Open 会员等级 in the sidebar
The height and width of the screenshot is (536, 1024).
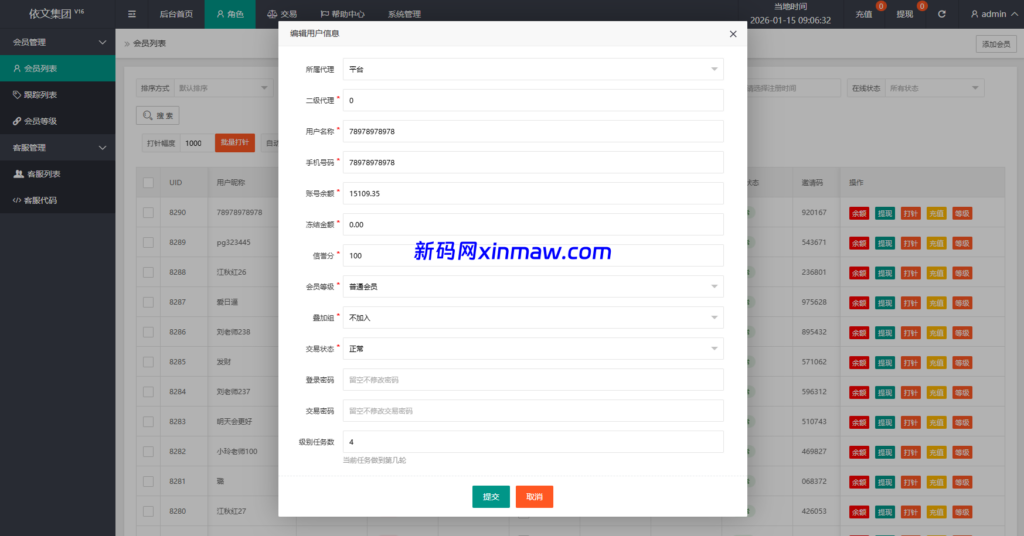coord(57,121)
